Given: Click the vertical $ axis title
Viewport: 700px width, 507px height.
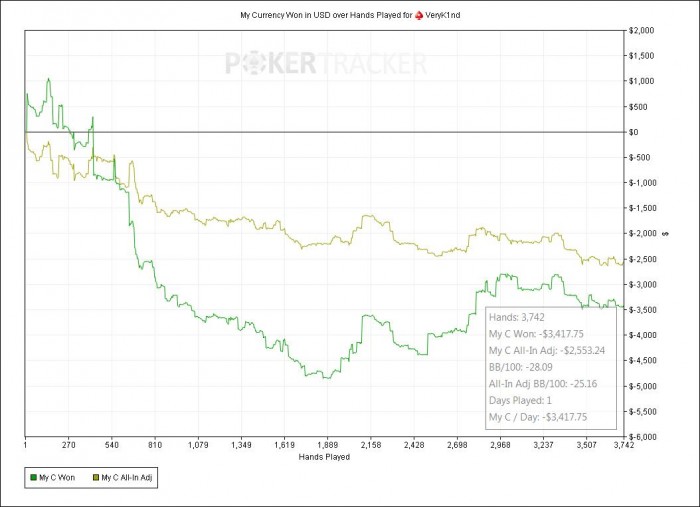Looking at the screenshot, I should [666, 234].
